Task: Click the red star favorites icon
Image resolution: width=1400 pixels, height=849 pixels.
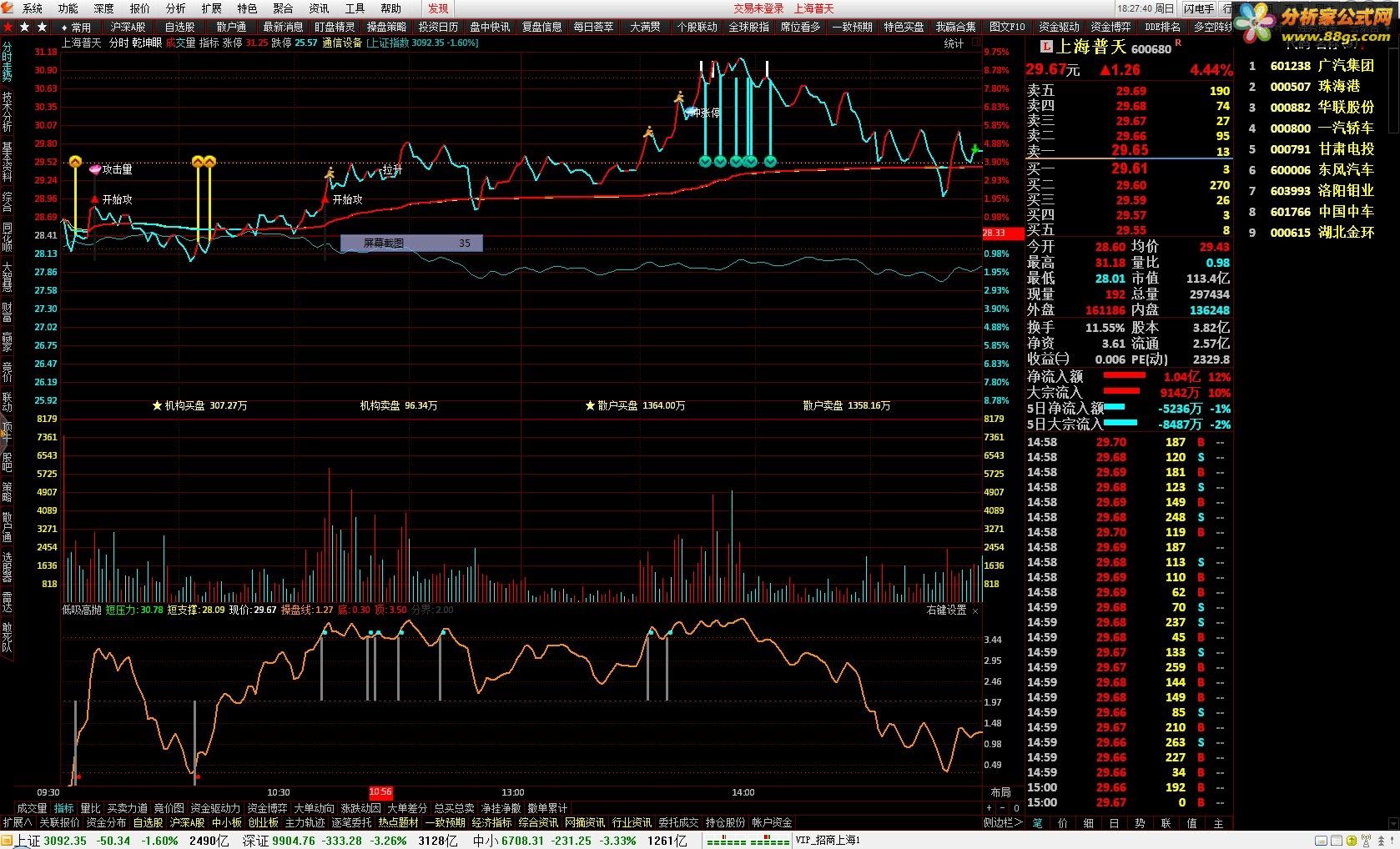Action: pyautogui.click(x=8, y=28)
